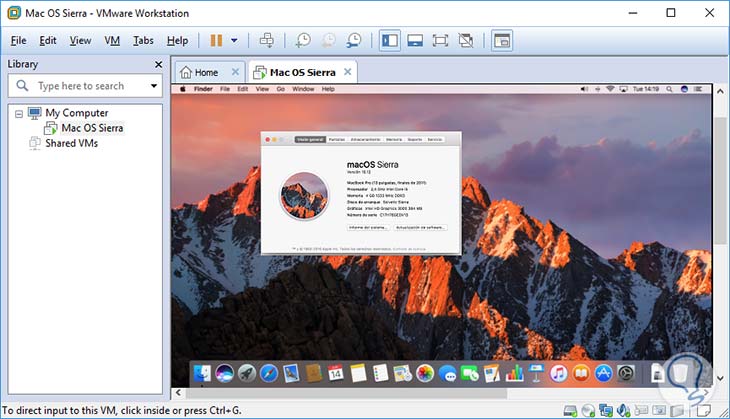This screenshot has height=419, width=730.
Task: Open Launchpad from the dock
Action: [247, 373]
